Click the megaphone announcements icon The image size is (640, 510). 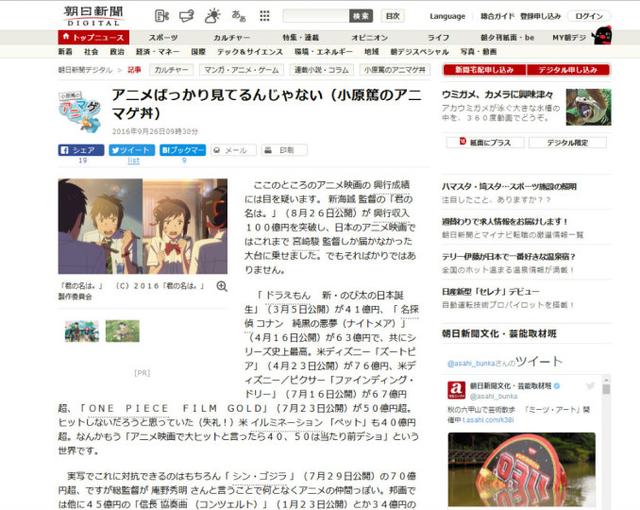pyautogui.click(x=187, y=16)
